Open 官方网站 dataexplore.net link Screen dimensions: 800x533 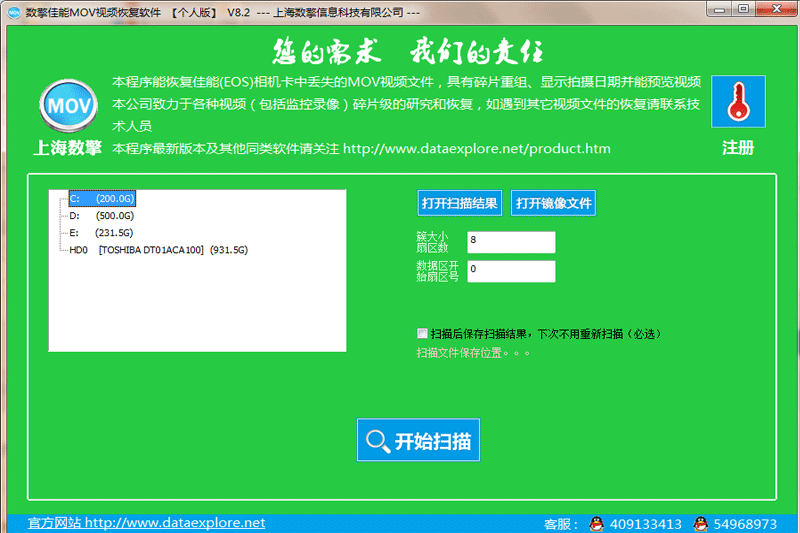[x=146, y=523]
